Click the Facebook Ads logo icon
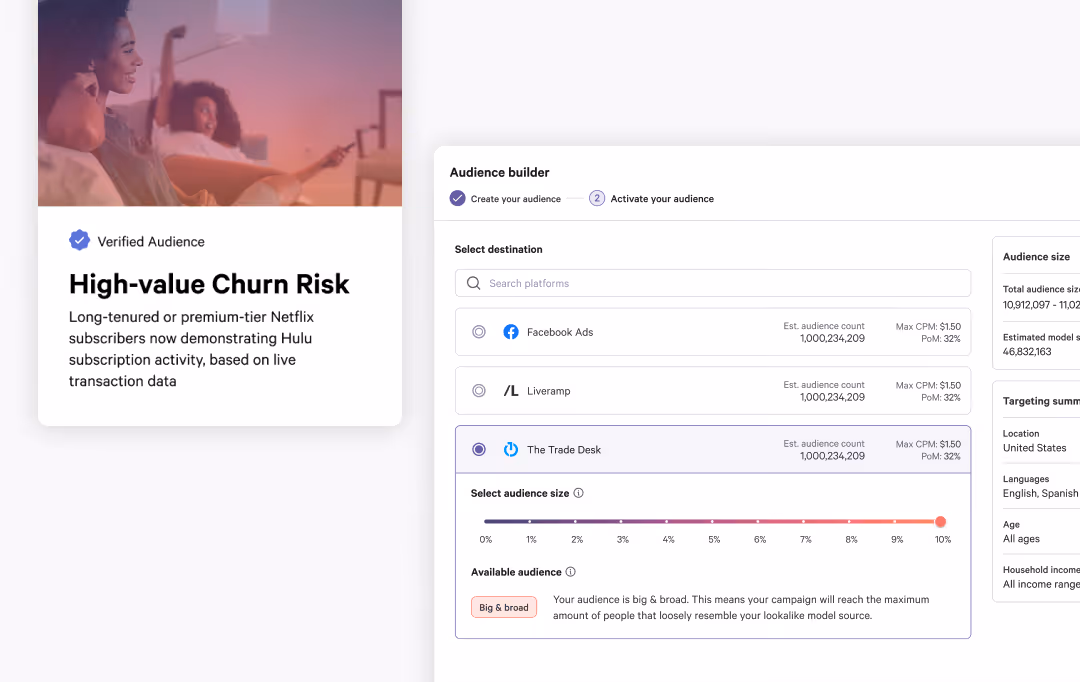 (510, 332)
